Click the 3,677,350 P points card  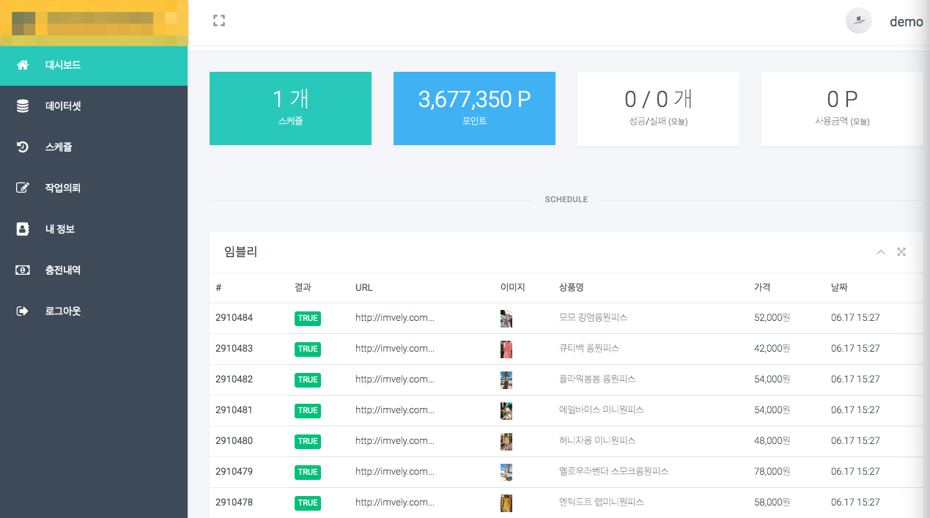point(474,109)
